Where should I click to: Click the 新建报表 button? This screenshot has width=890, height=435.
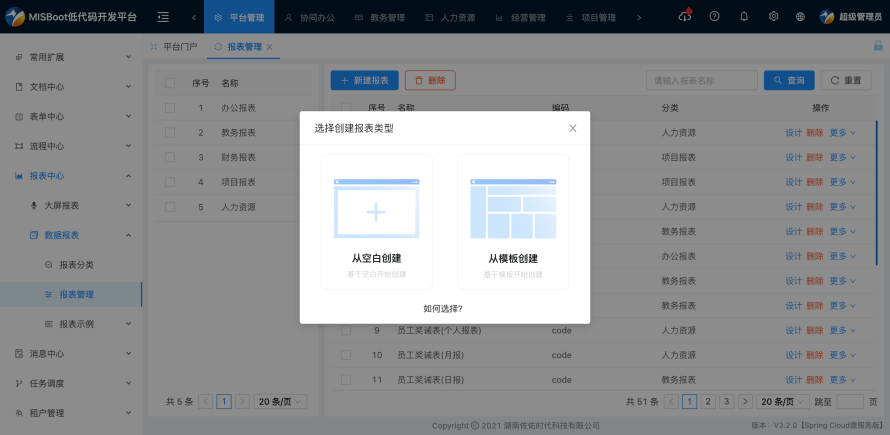coord(364,80)
